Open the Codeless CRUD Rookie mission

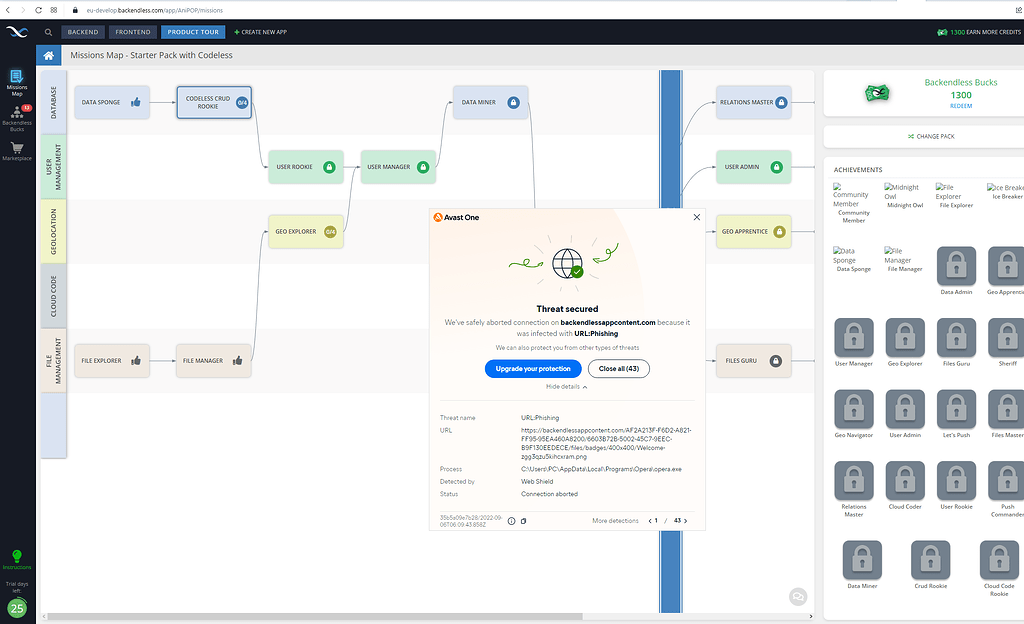pos(214,102)
